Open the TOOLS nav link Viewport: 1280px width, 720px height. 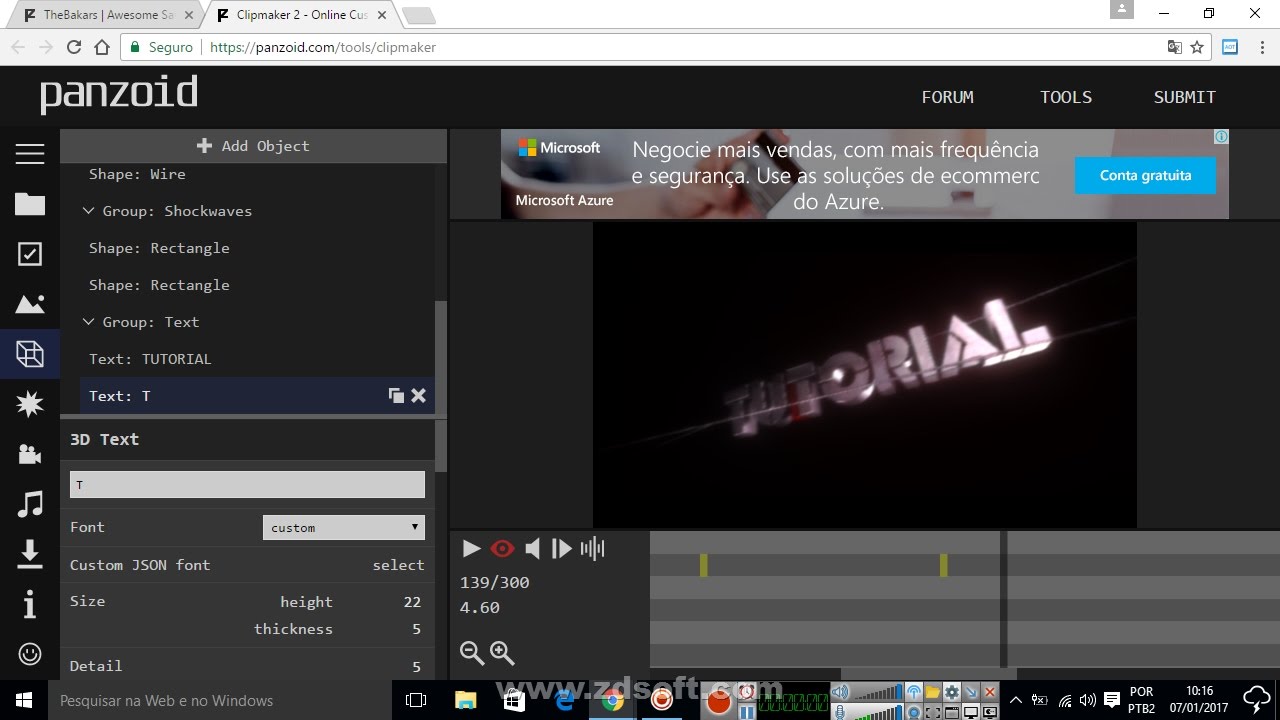click(1066, 97)
